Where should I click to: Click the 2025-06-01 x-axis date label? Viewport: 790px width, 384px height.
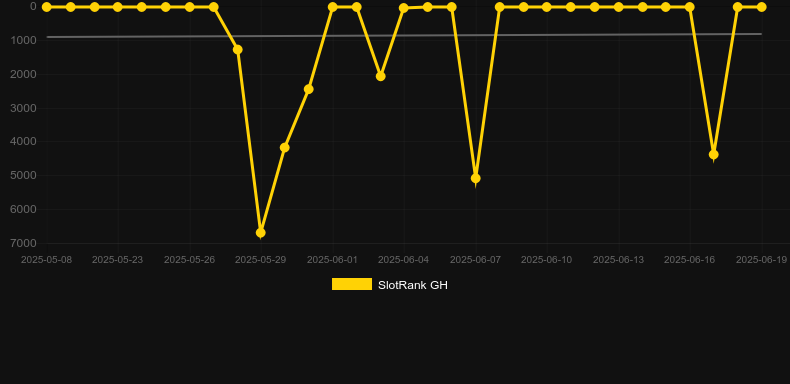pos(332,260)
